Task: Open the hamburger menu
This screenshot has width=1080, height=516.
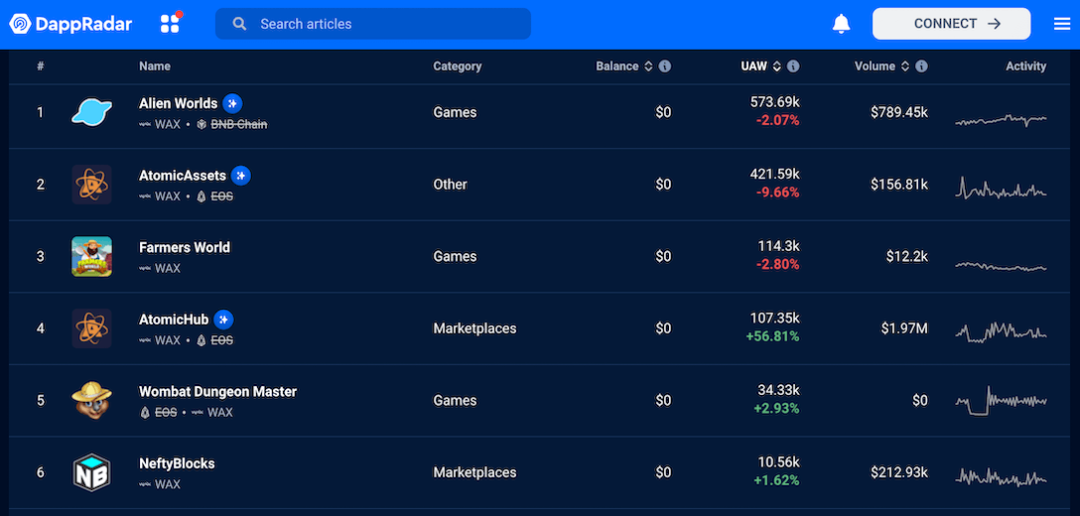Action: (x=1061, y=24)
